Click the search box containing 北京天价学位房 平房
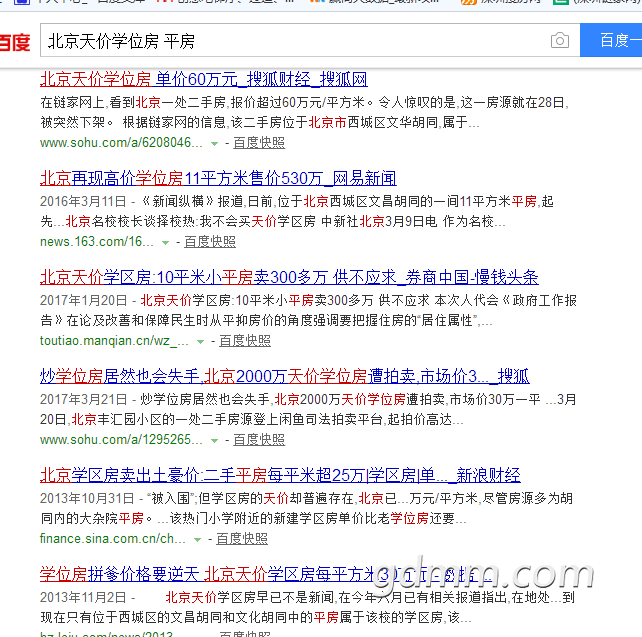The image size is (642, 637). click(x=310, y=40)
